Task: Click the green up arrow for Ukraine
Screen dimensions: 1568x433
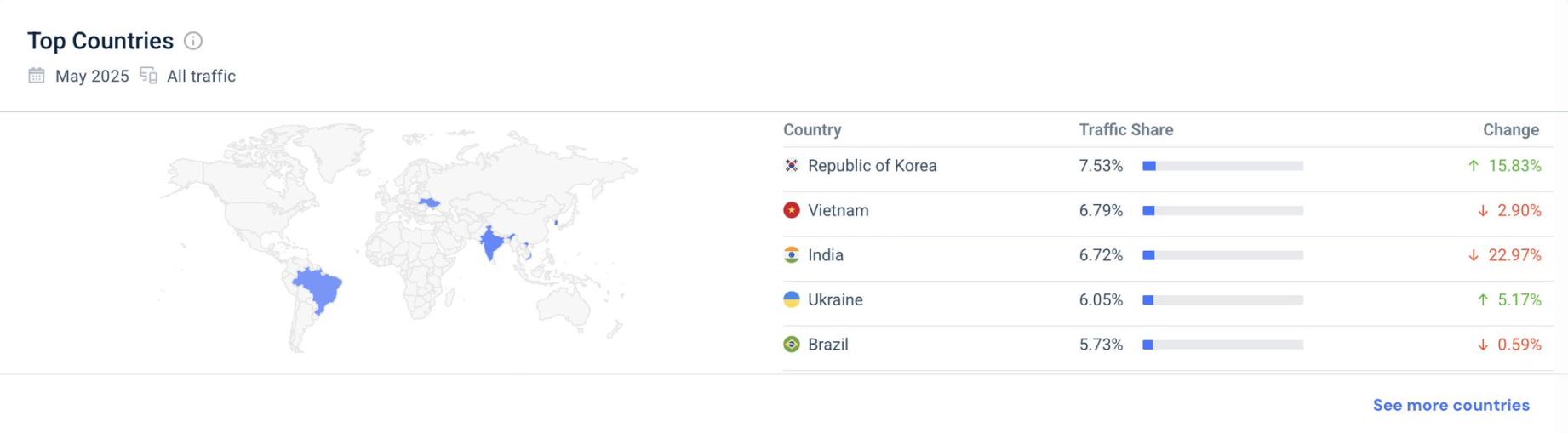Action: [x=1483, y=299]
